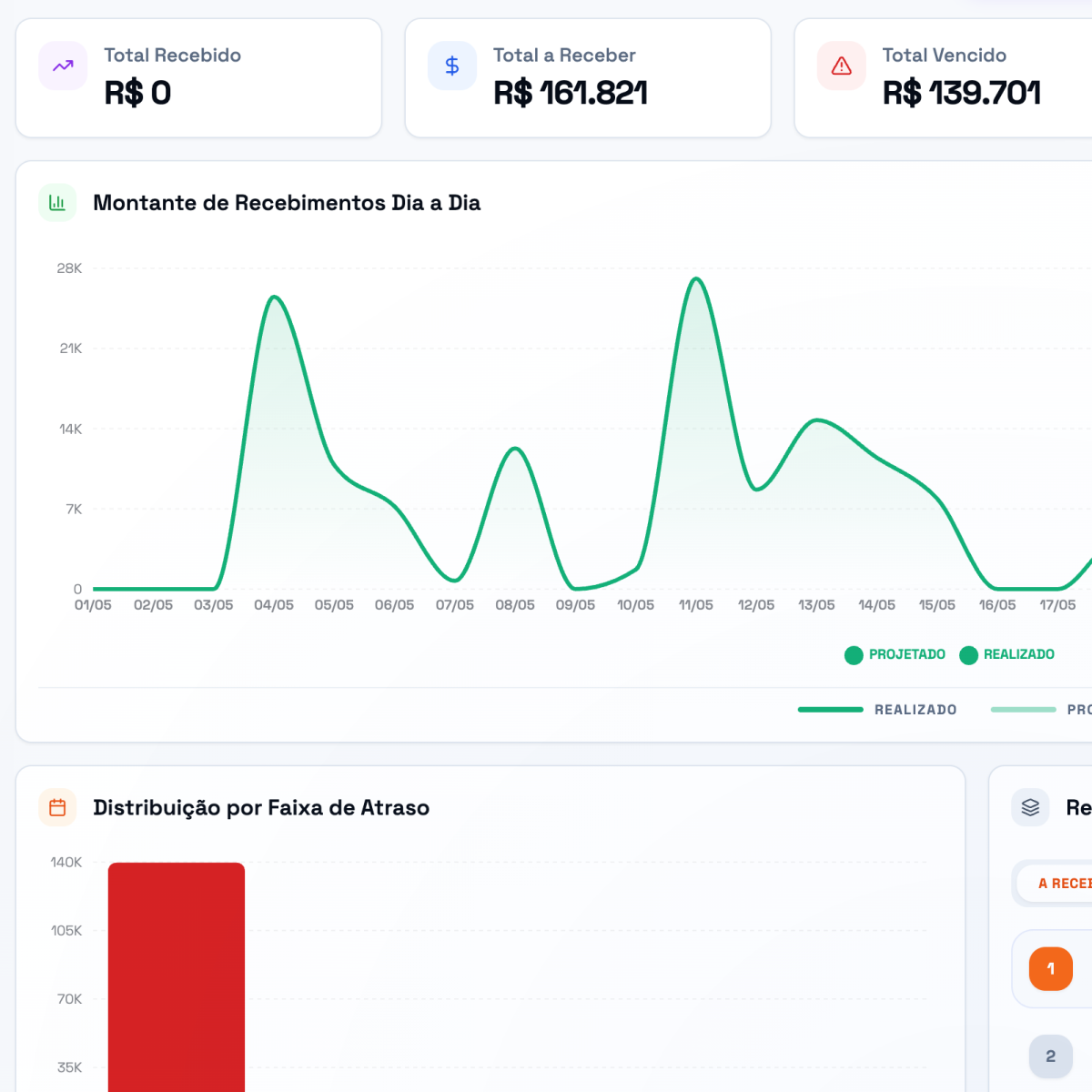The image size is (1092, 1092).
Task: Click the light green projetado line swatch
Action: 1023,710
